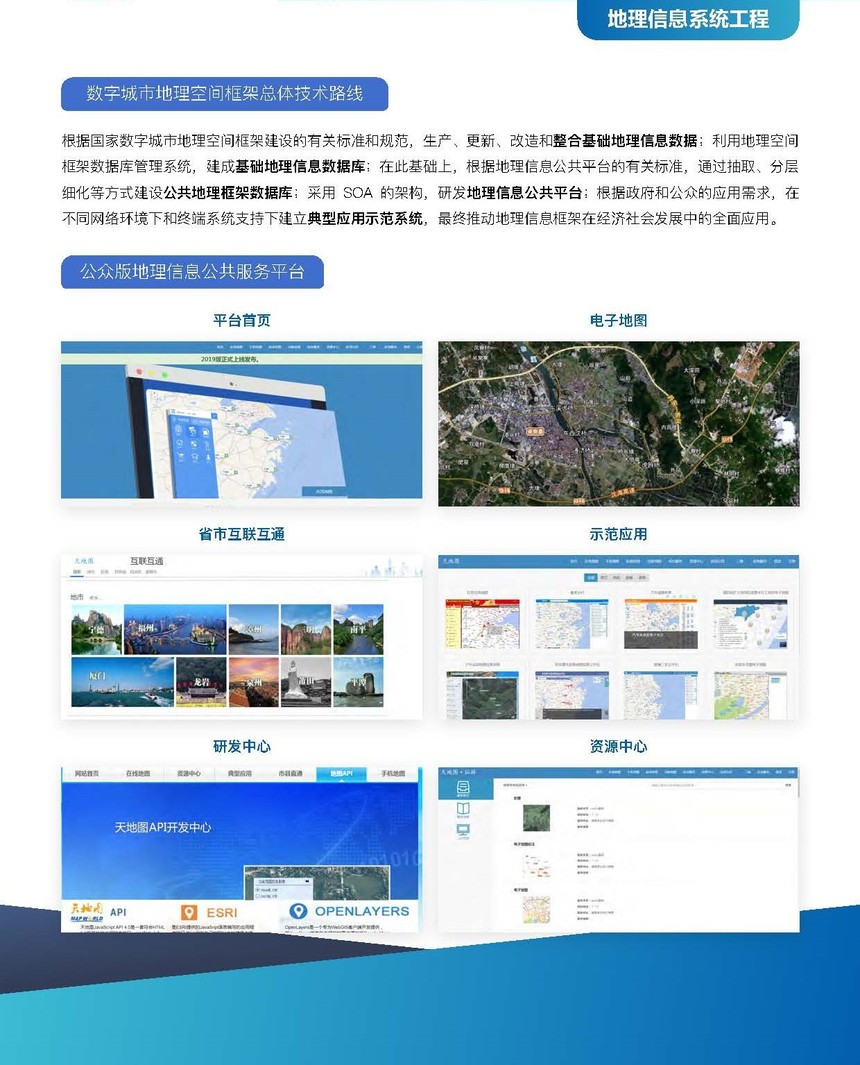Switch to the 地图API navigation tab
The width and height of the screenshot is (860, 1065).
point(346,773)
